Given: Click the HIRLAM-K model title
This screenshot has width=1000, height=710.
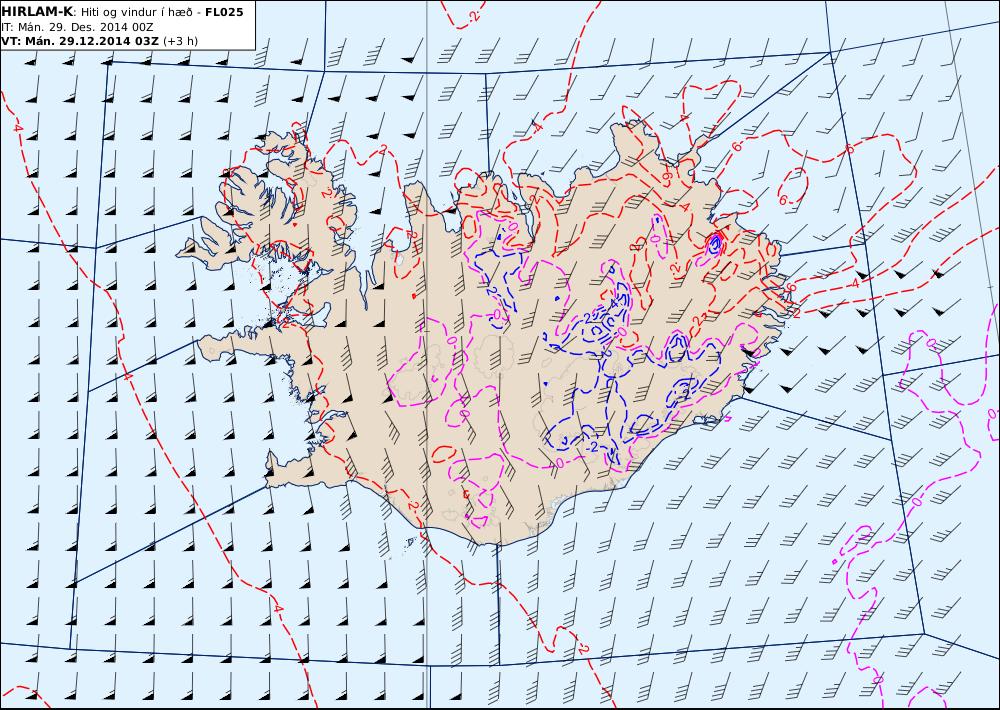Looking at the screenshot, I should click(x=37, y=11).
